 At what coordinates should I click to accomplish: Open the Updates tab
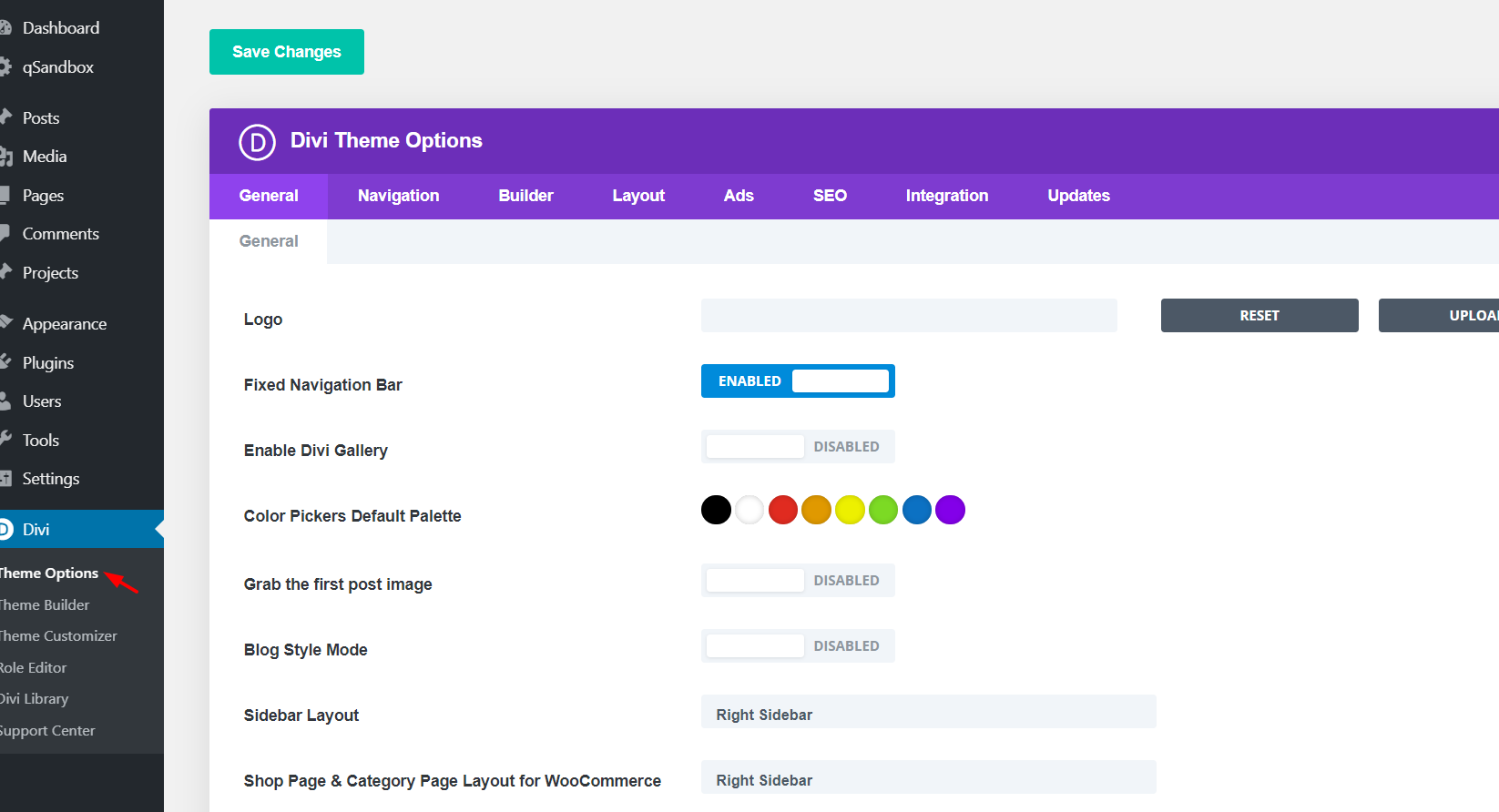click(1078, 196)
